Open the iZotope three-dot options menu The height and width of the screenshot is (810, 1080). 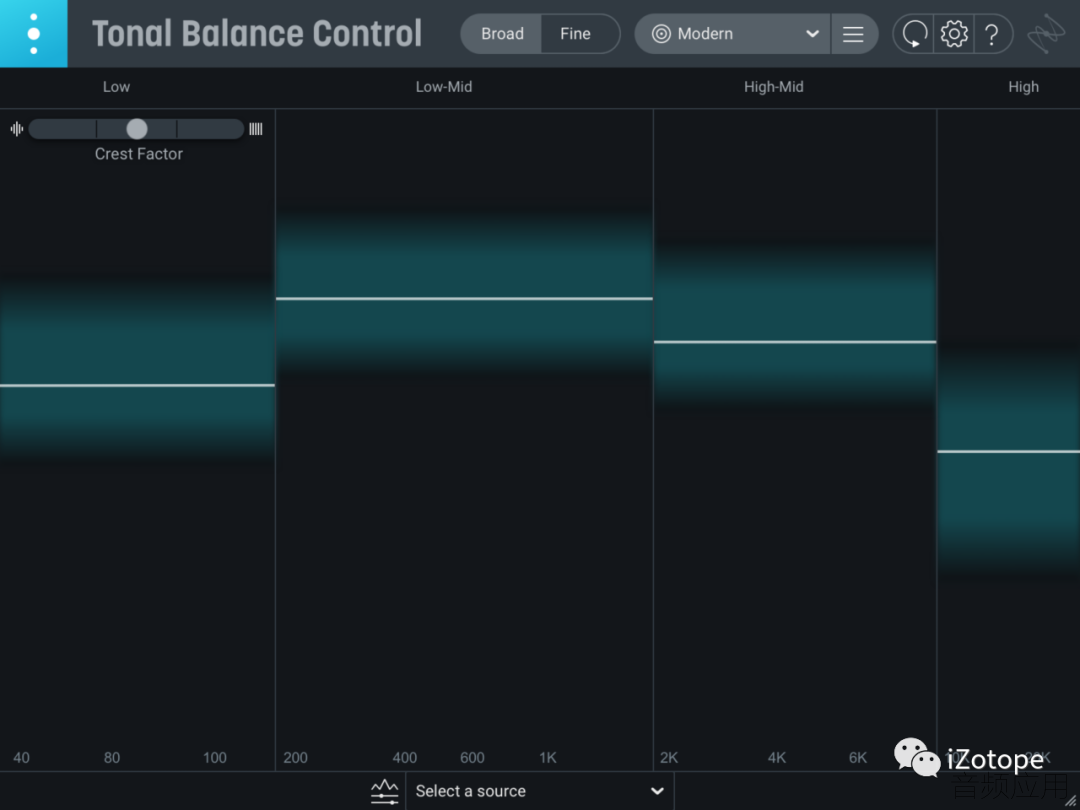(34, 34)
